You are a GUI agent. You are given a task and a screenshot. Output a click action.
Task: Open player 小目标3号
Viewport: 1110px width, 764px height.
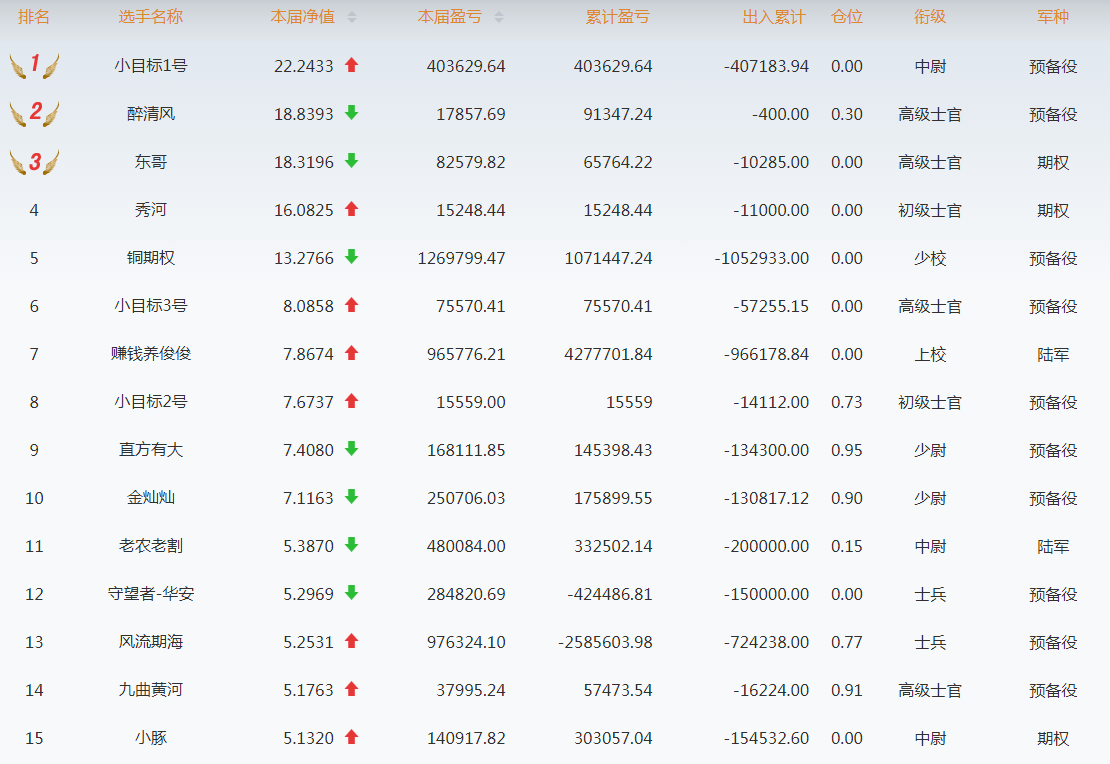click(151, 306)
